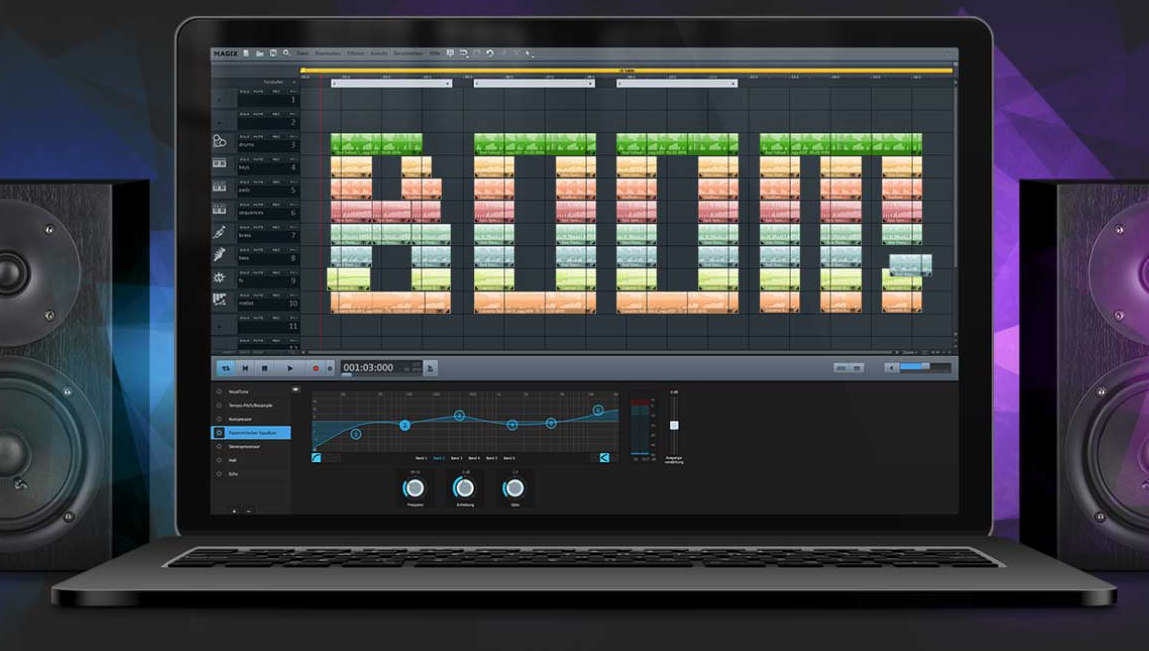The image size is (1149, 651).
Task: Start playback with the play button
Action: point(290,368)
